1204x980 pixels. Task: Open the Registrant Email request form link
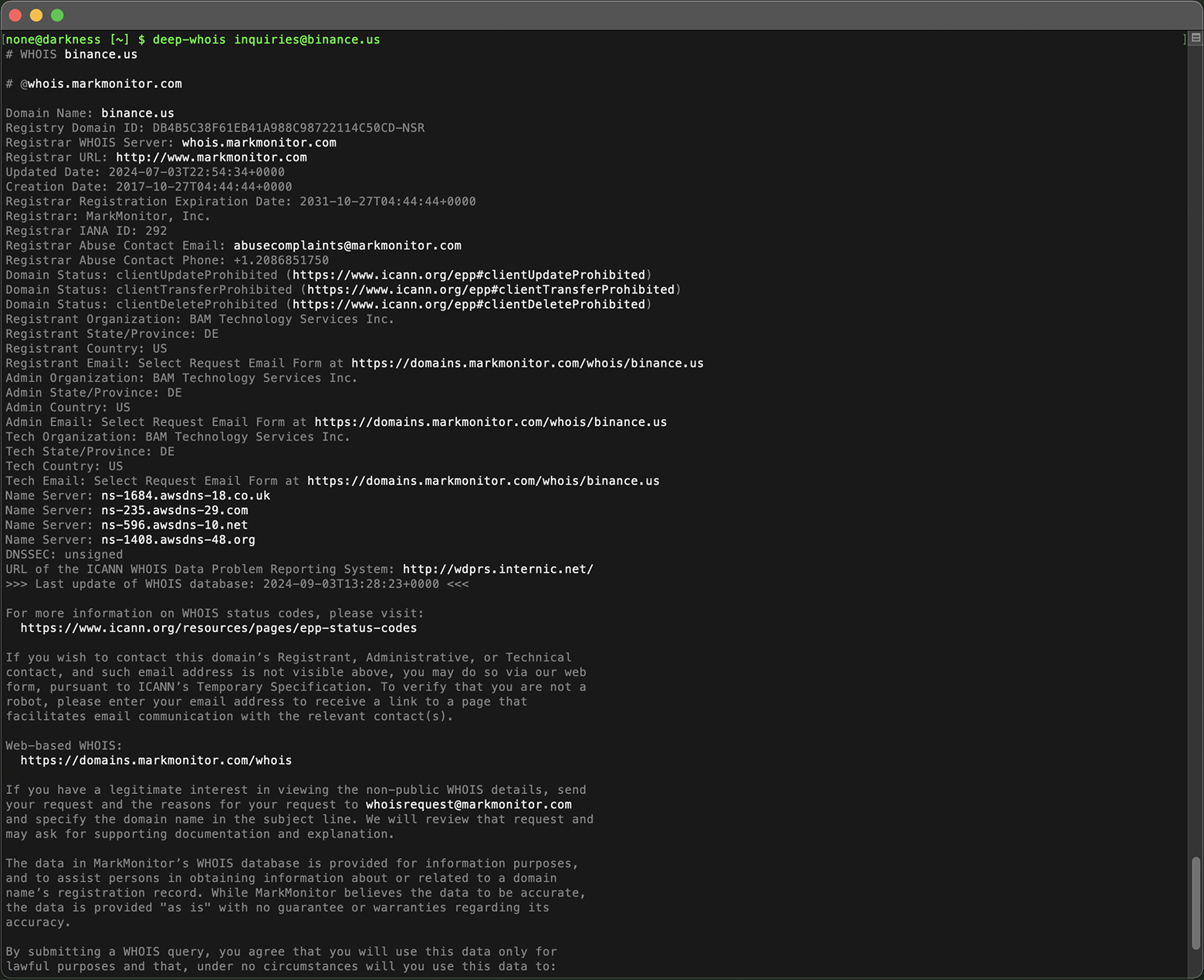point(527,363)
